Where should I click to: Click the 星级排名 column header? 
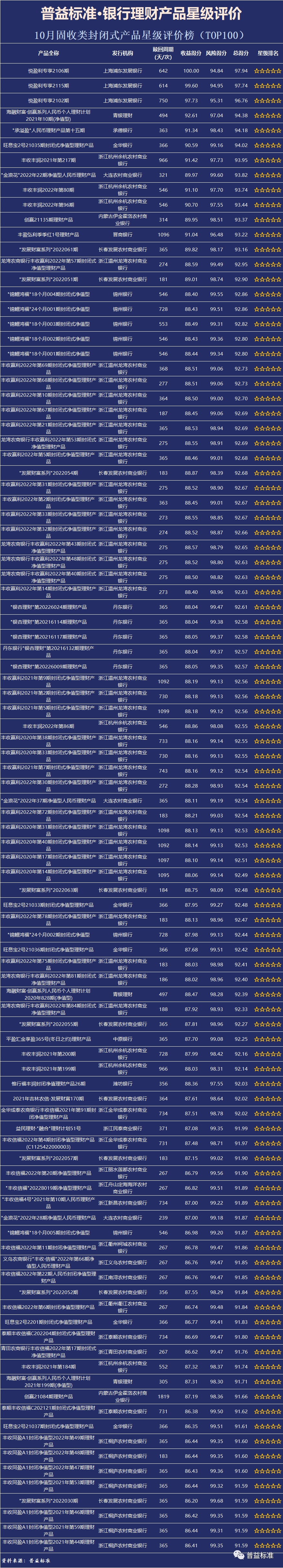pos(267,53)
